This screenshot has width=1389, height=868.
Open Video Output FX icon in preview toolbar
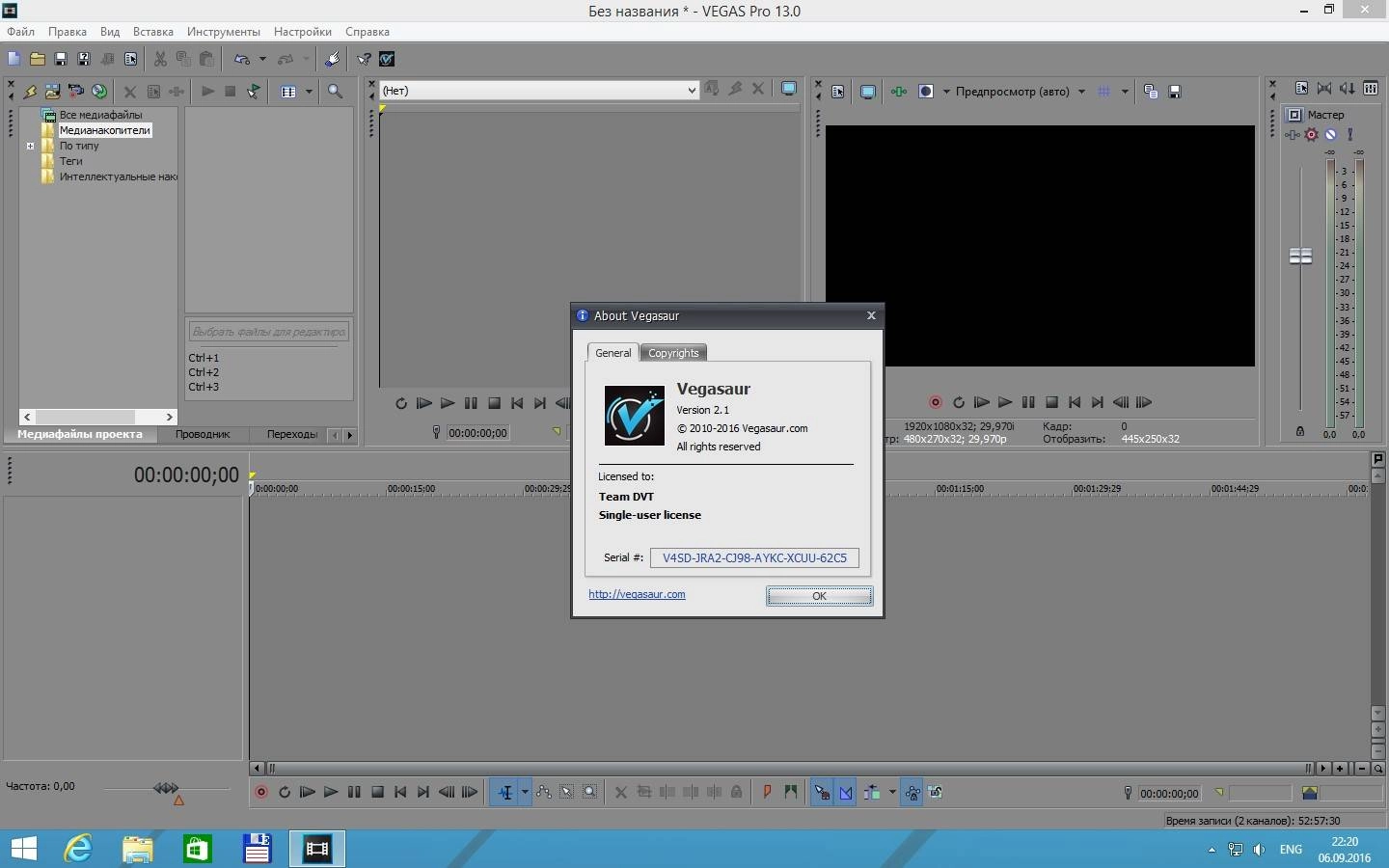pyautogui.click(x=899, y=92)
